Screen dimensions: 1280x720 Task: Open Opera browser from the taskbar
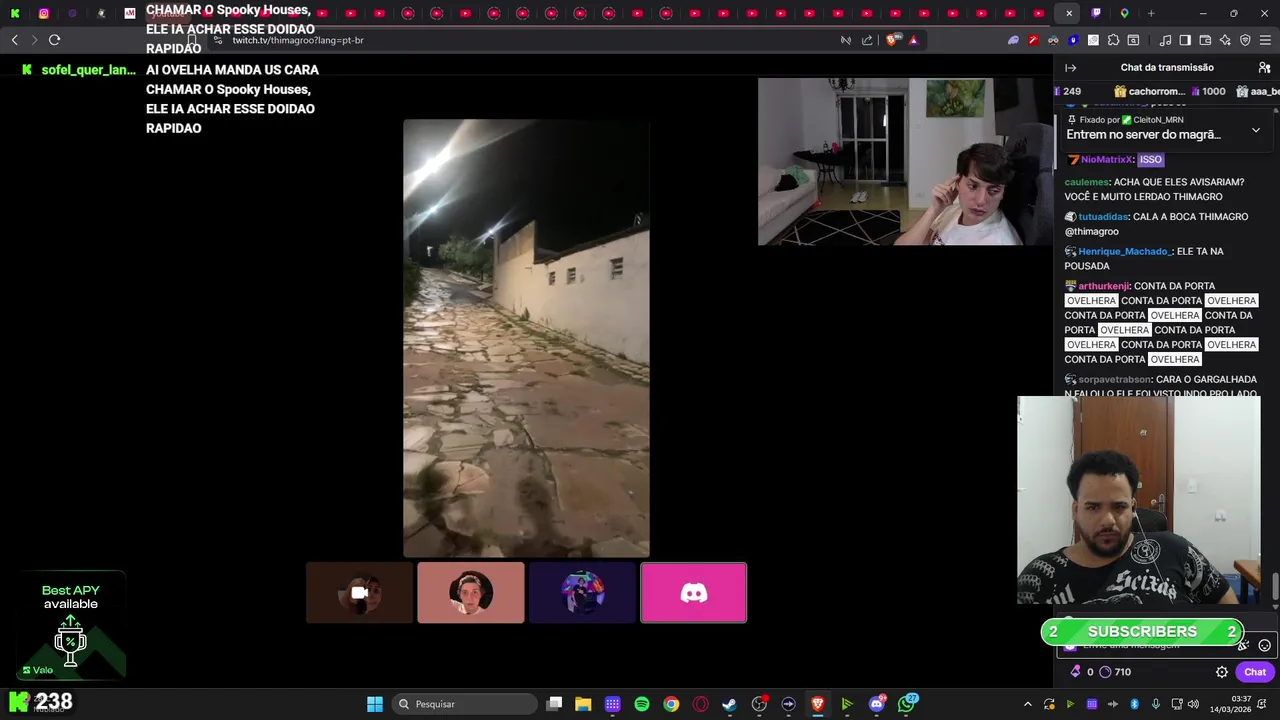(x=700, y=704)
